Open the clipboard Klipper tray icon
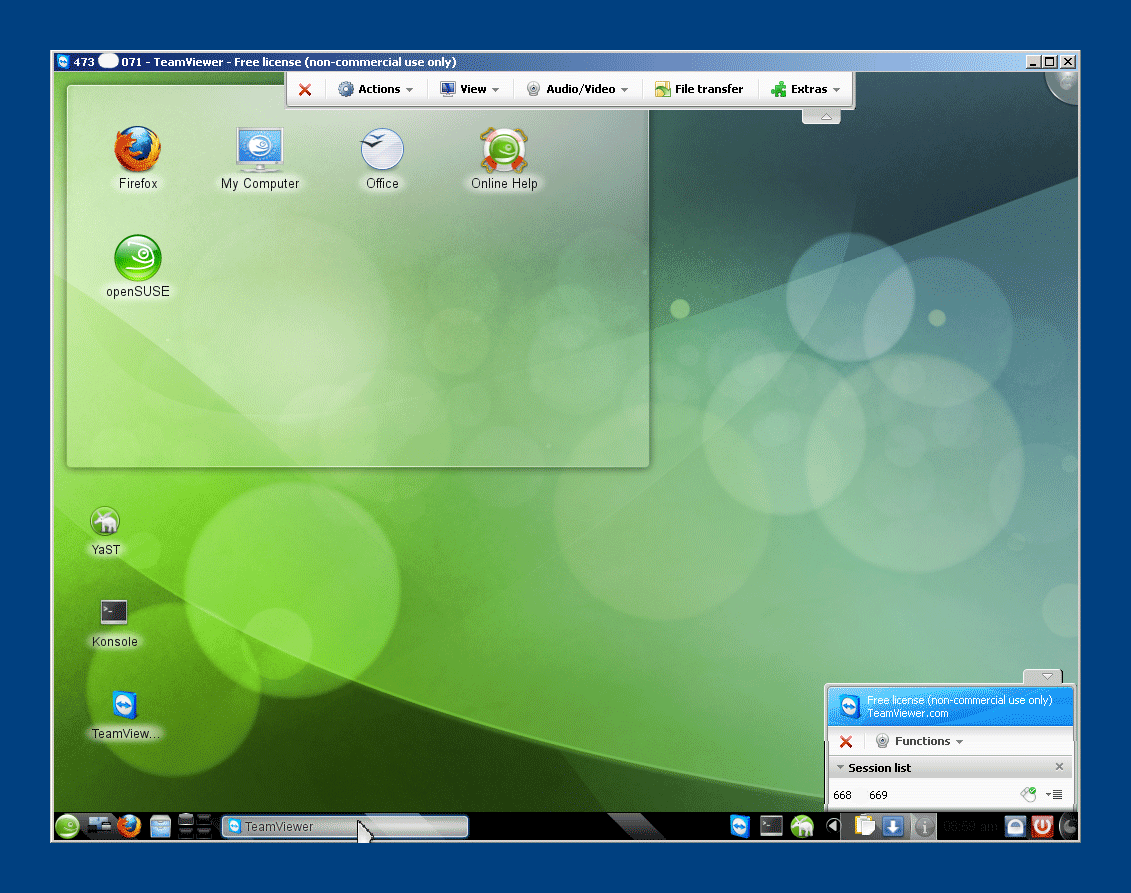Image resolution: width=1131 pixels, height=893 pixels. click(864, 827)
